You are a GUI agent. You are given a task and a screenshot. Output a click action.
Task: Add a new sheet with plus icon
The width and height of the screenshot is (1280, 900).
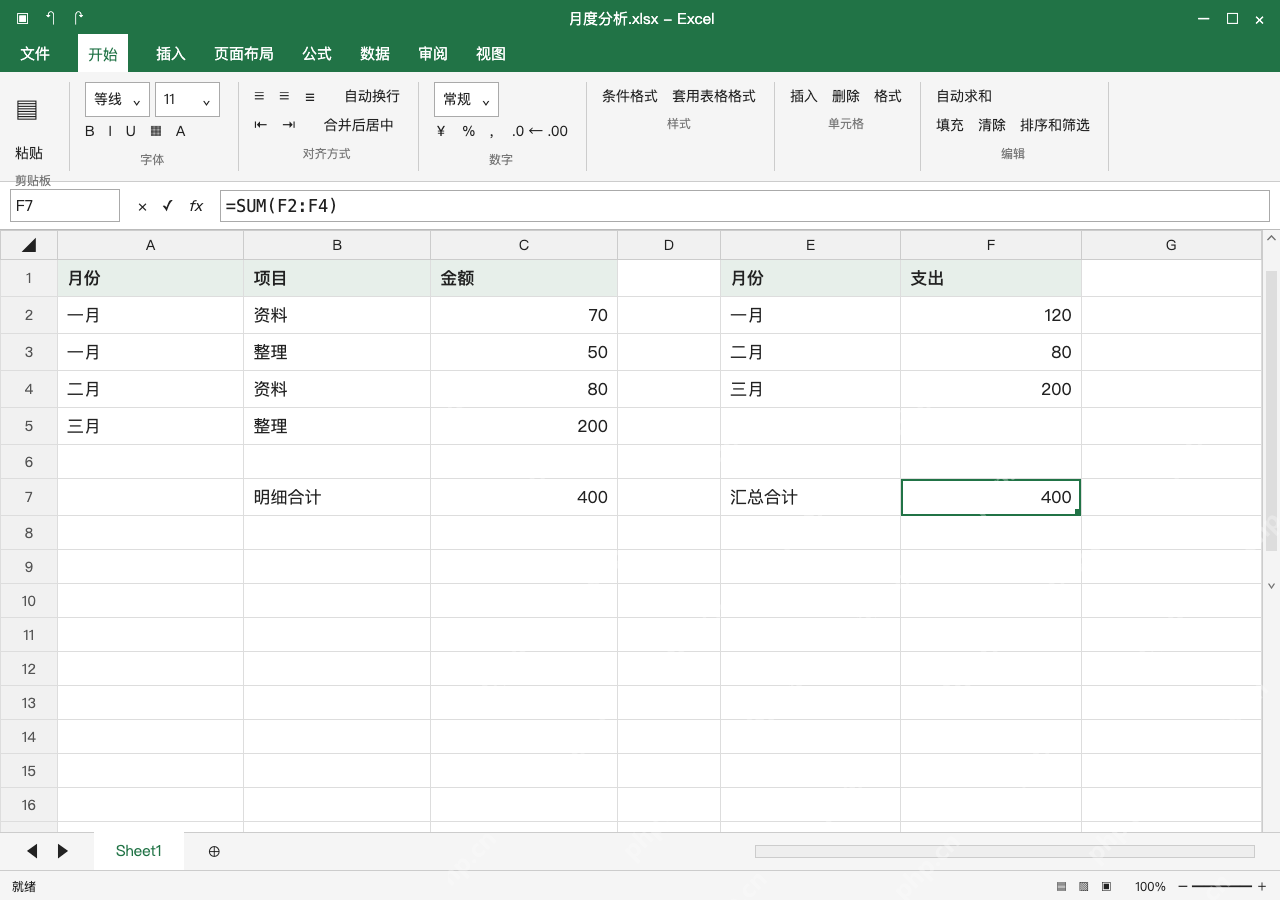click(214, 851)
